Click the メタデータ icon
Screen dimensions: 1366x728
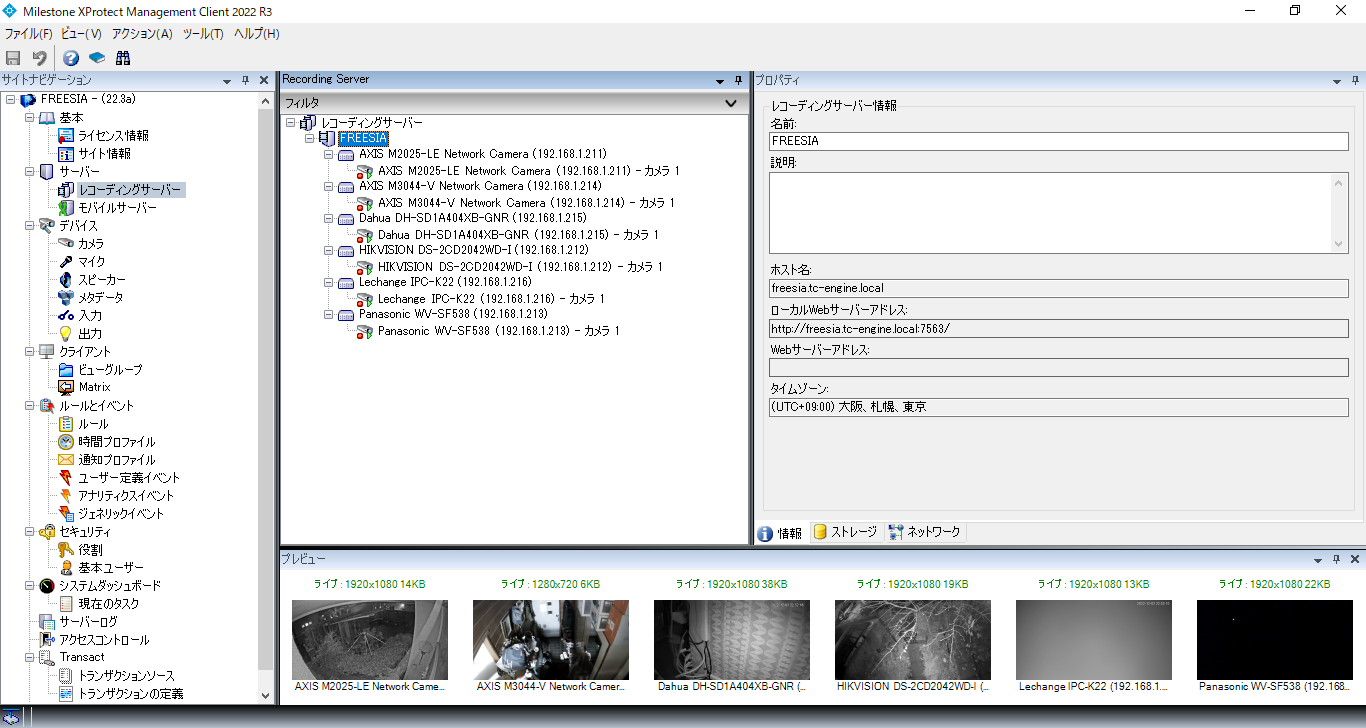point(66,298)
